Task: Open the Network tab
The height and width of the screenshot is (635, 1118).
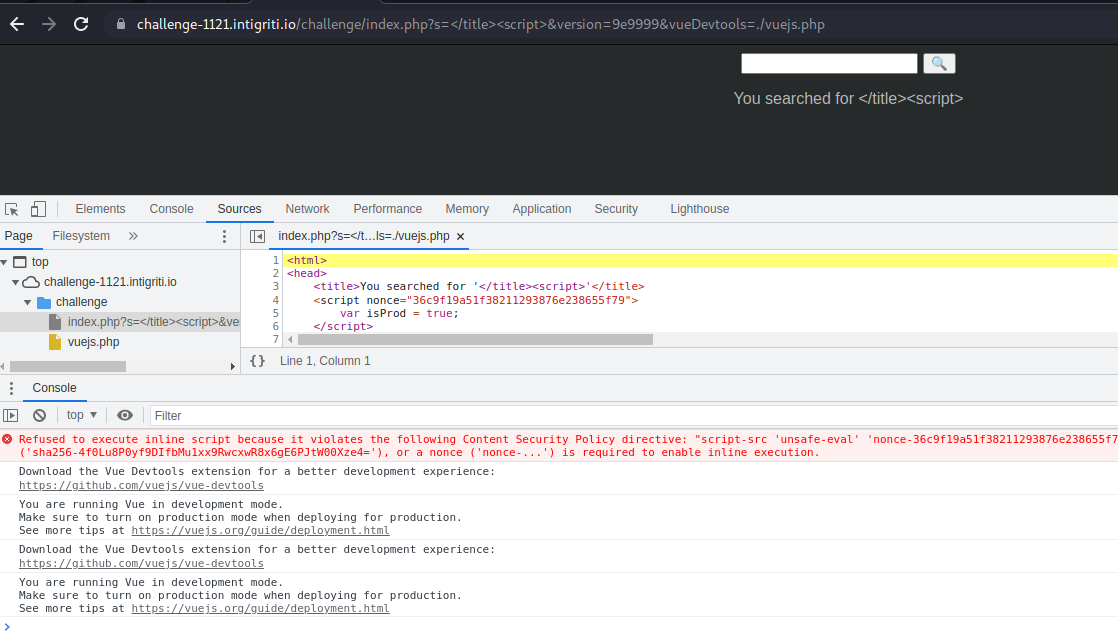Action: point(307,209)
